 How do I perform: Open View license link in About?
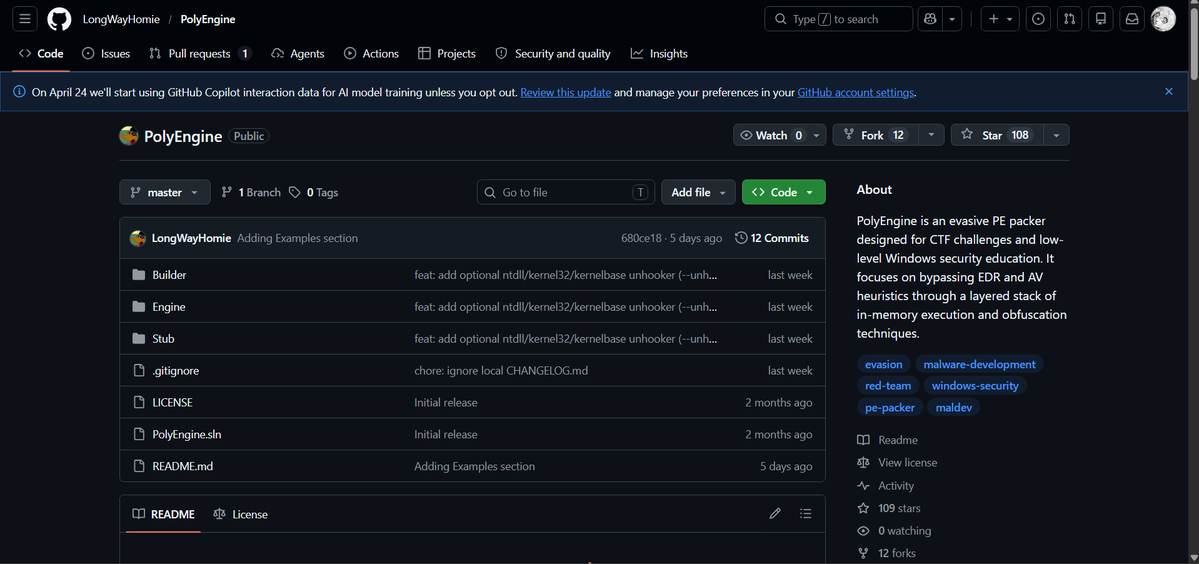point(897,462)
